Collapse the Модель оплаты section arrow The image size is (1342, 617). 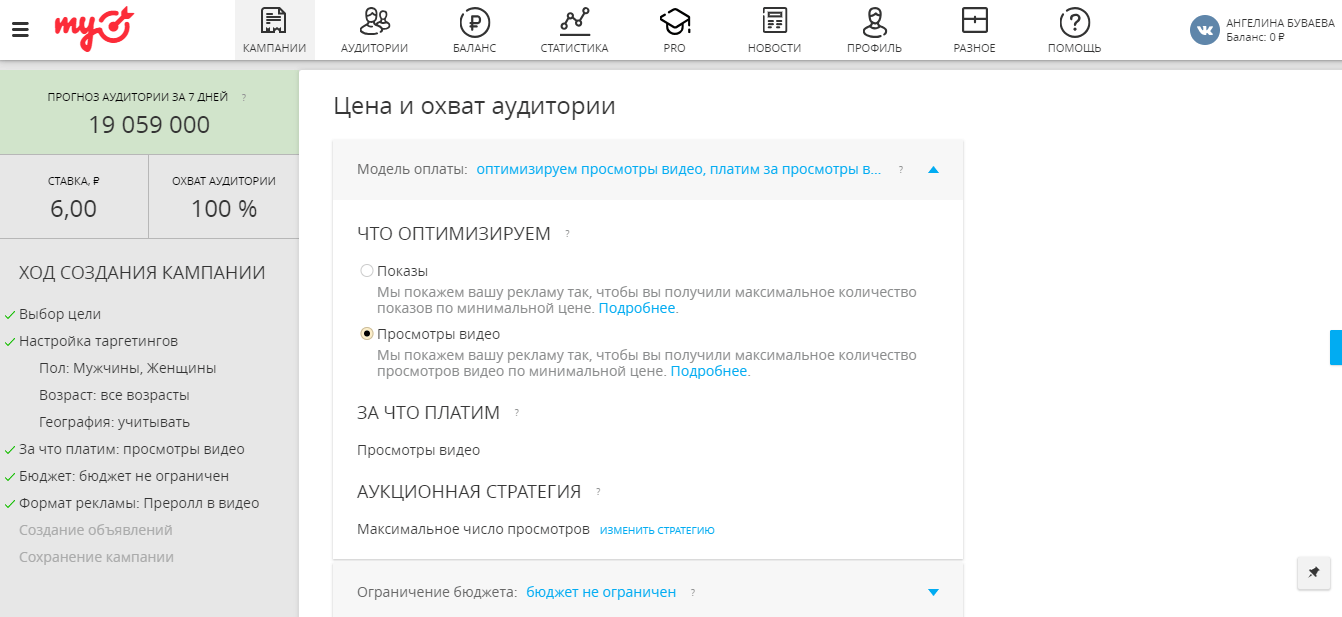click(933, 169)
